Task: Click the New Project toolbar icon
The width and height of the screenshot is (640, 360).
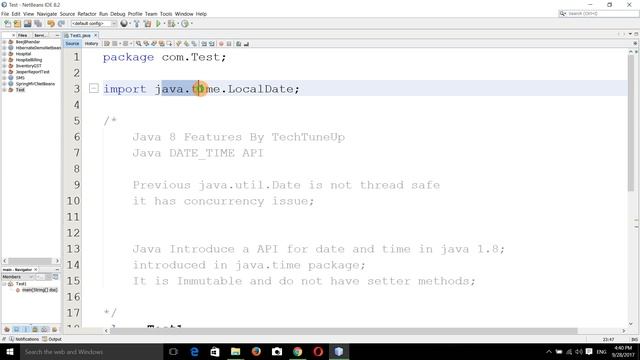Action: 17,24
